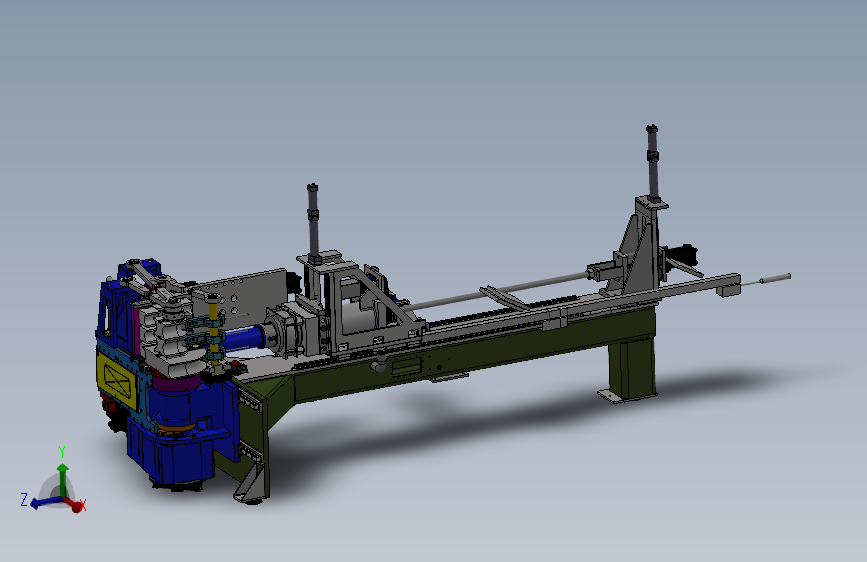Select the long gray mandrel rod above the rail
The image size is (867, 562).
tap(498, 289)
